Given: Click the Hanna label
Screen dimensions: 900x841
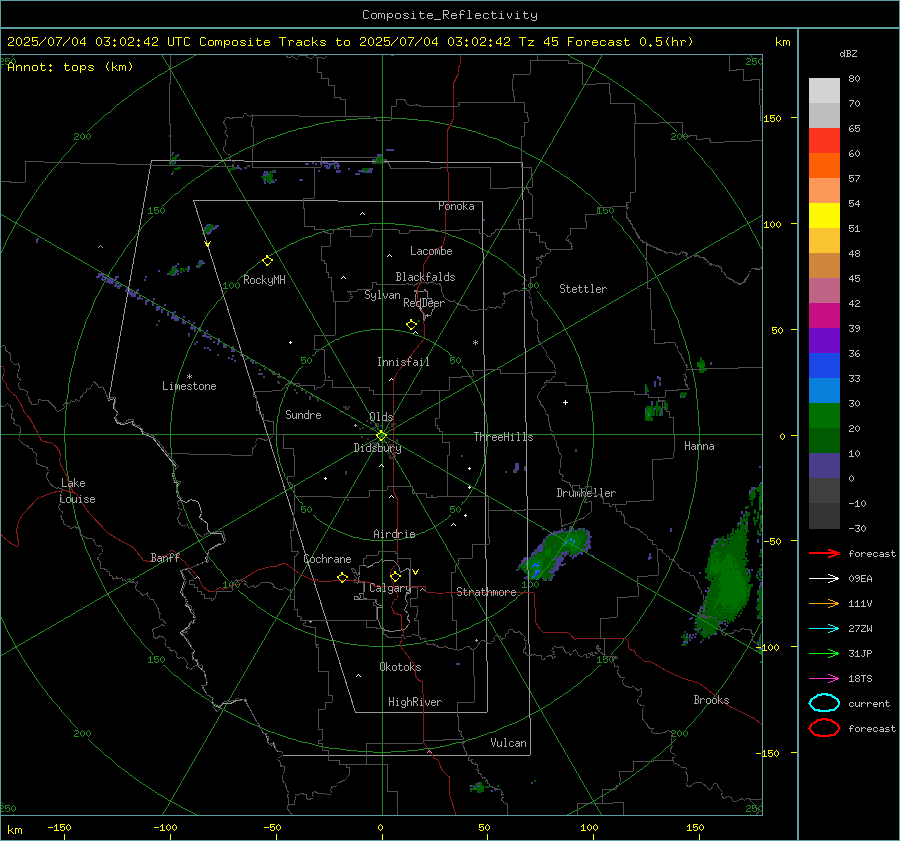Looking at the screenshot, I should tap(699, 446).
